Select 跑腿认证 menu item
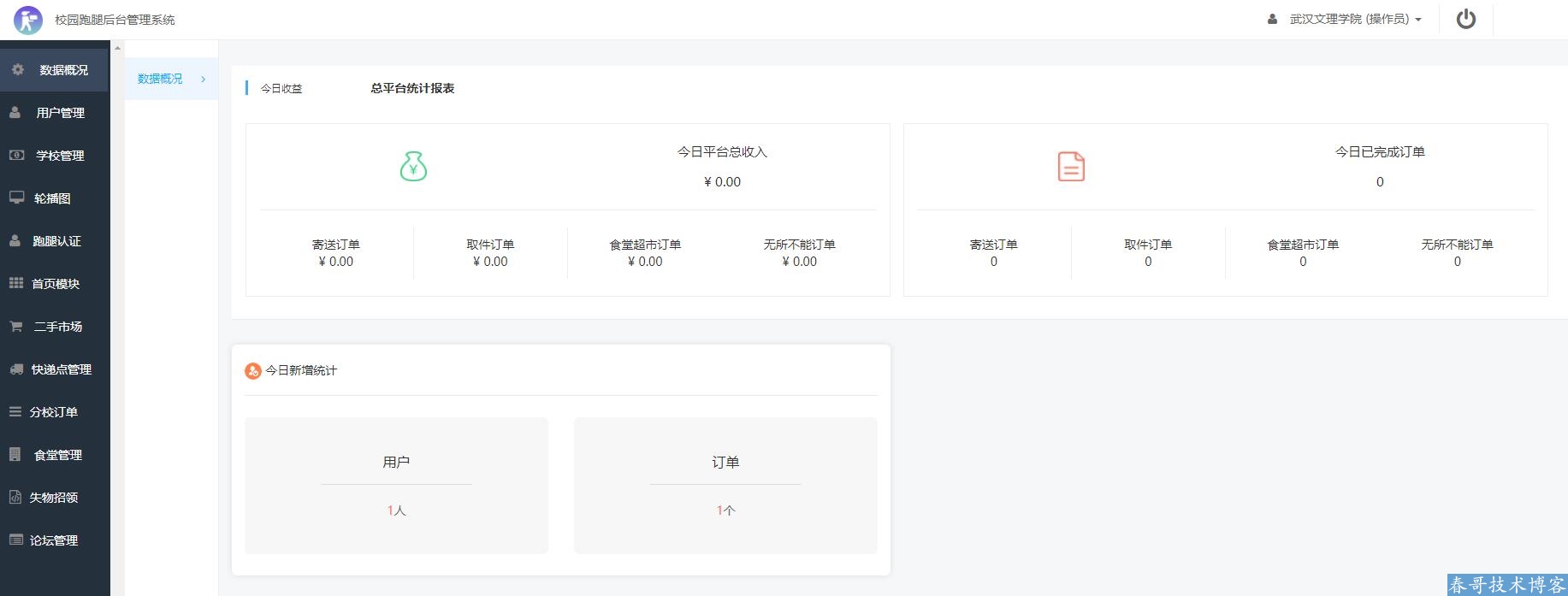1568x596 pixels. 55,241
